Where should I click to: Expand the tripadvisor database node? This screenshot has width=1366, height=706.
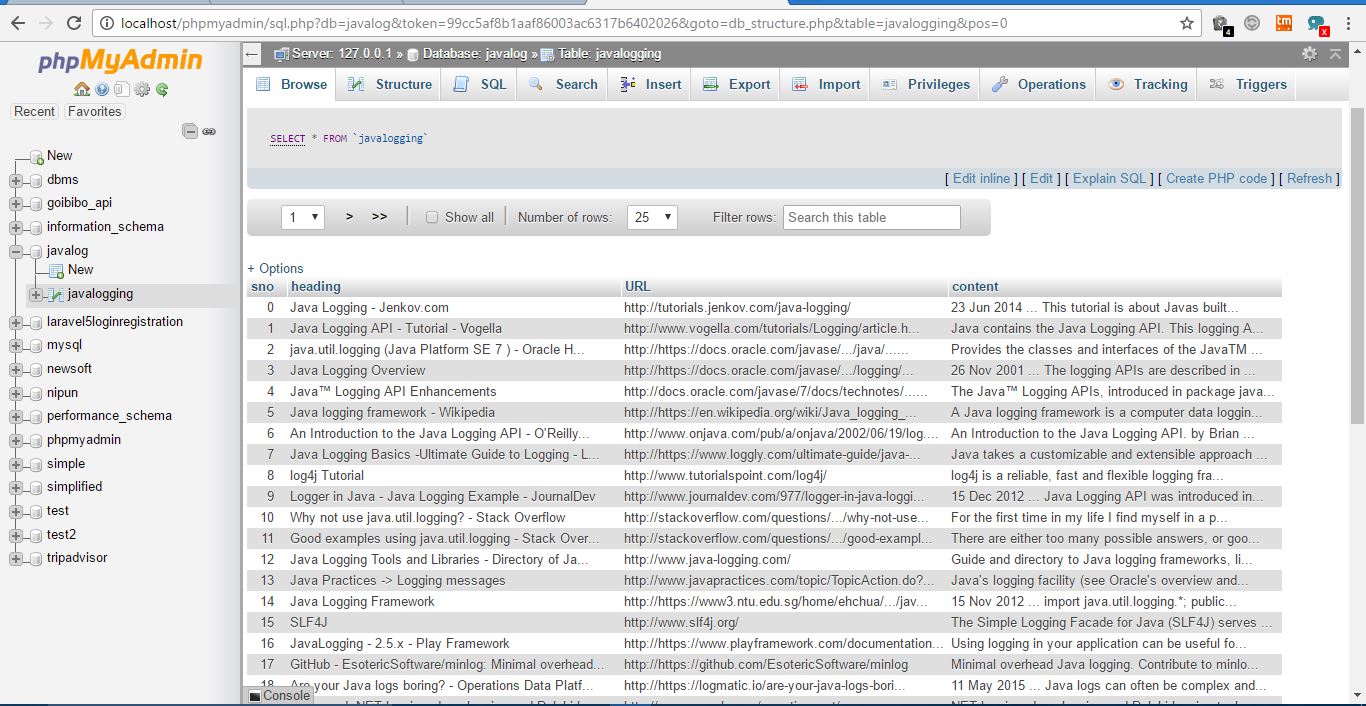[16, 559]
